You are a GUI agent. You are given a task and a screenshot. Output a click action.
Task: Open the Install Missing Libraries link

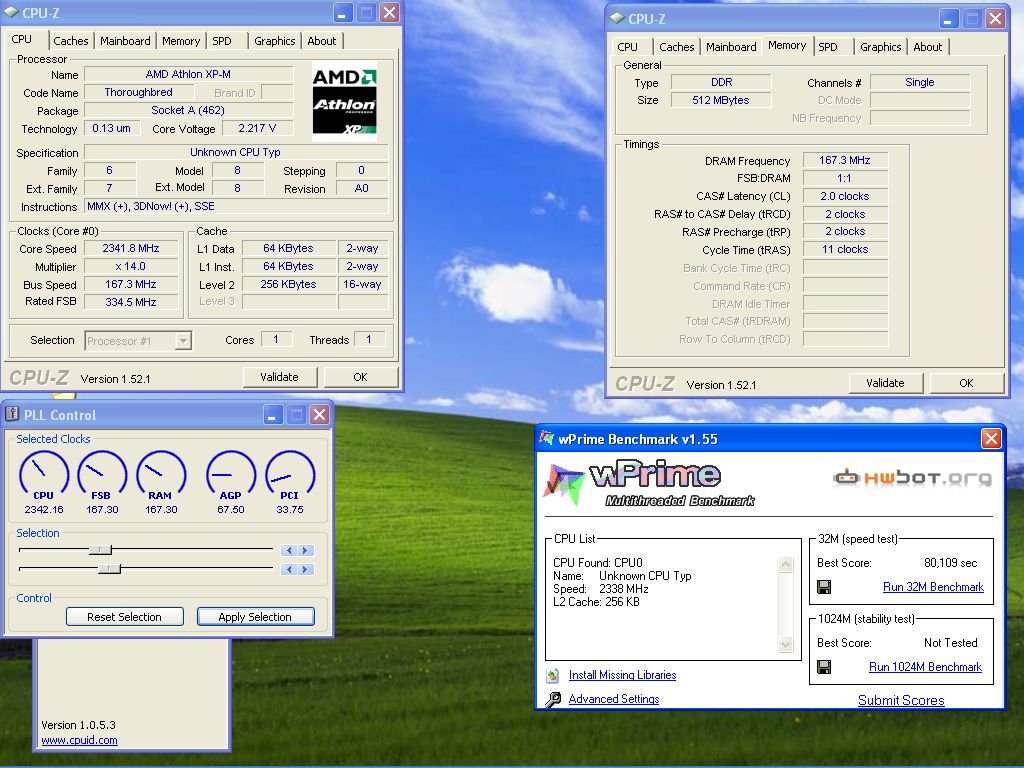coord(622,675)
